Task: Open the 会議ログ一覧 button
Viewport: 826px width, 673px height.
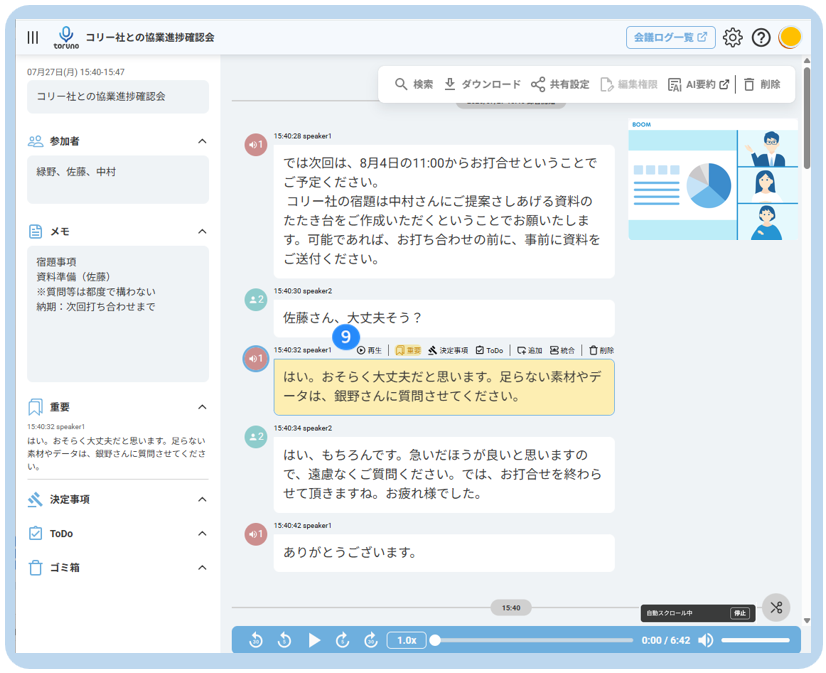Action: pos(670,37)
